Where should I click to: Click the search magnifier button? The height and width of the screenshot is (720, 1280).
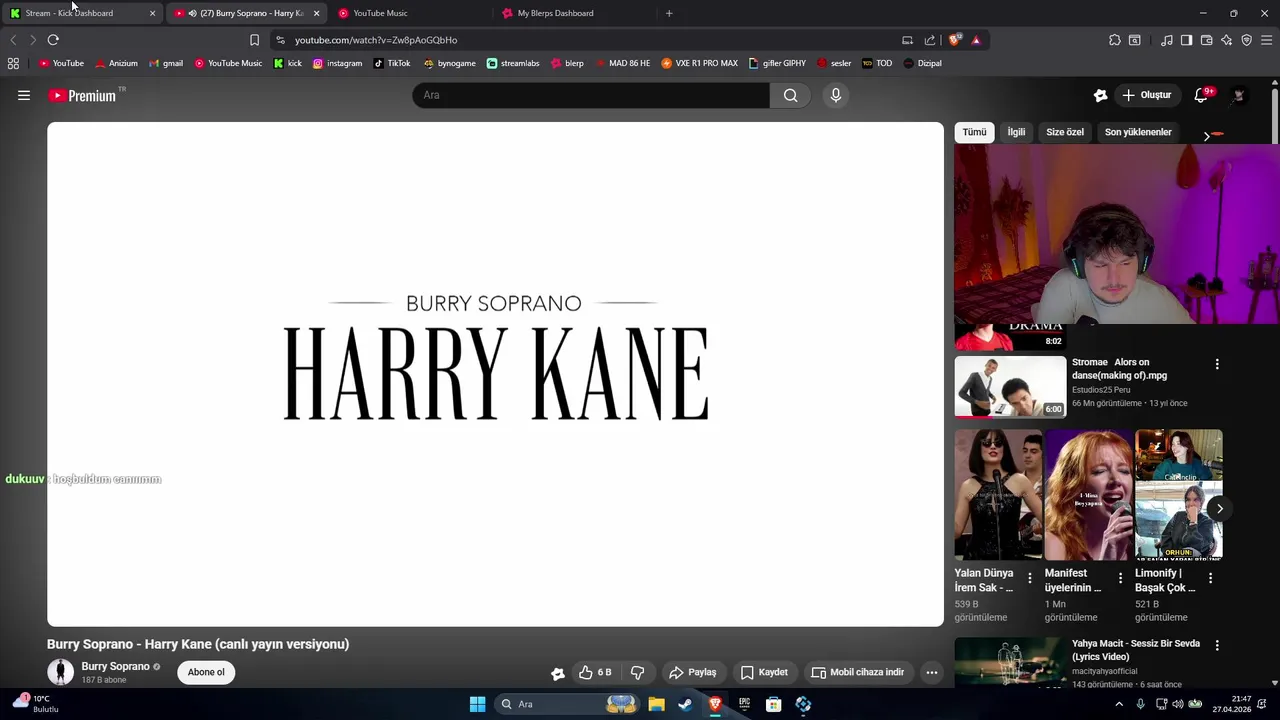[791, 95]
